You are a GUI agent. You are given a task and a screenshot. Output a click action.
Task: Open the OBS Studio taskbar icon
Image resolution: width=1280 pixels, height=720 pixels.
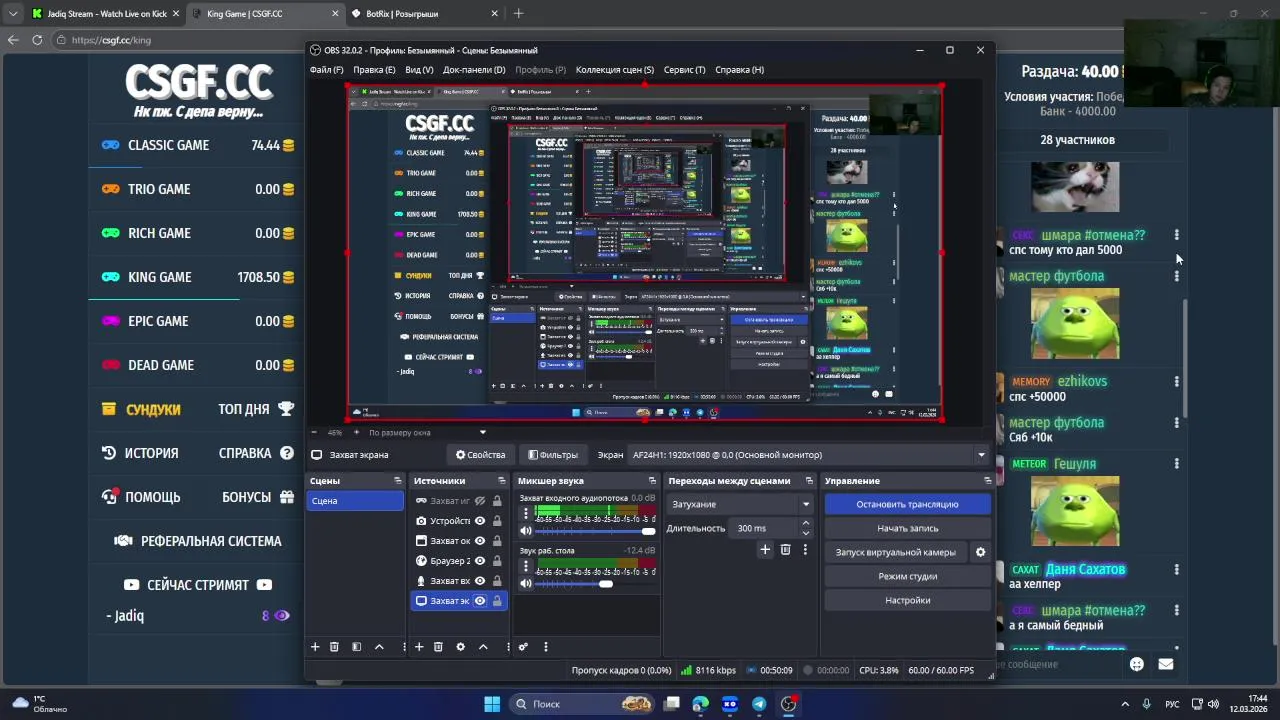788,704
